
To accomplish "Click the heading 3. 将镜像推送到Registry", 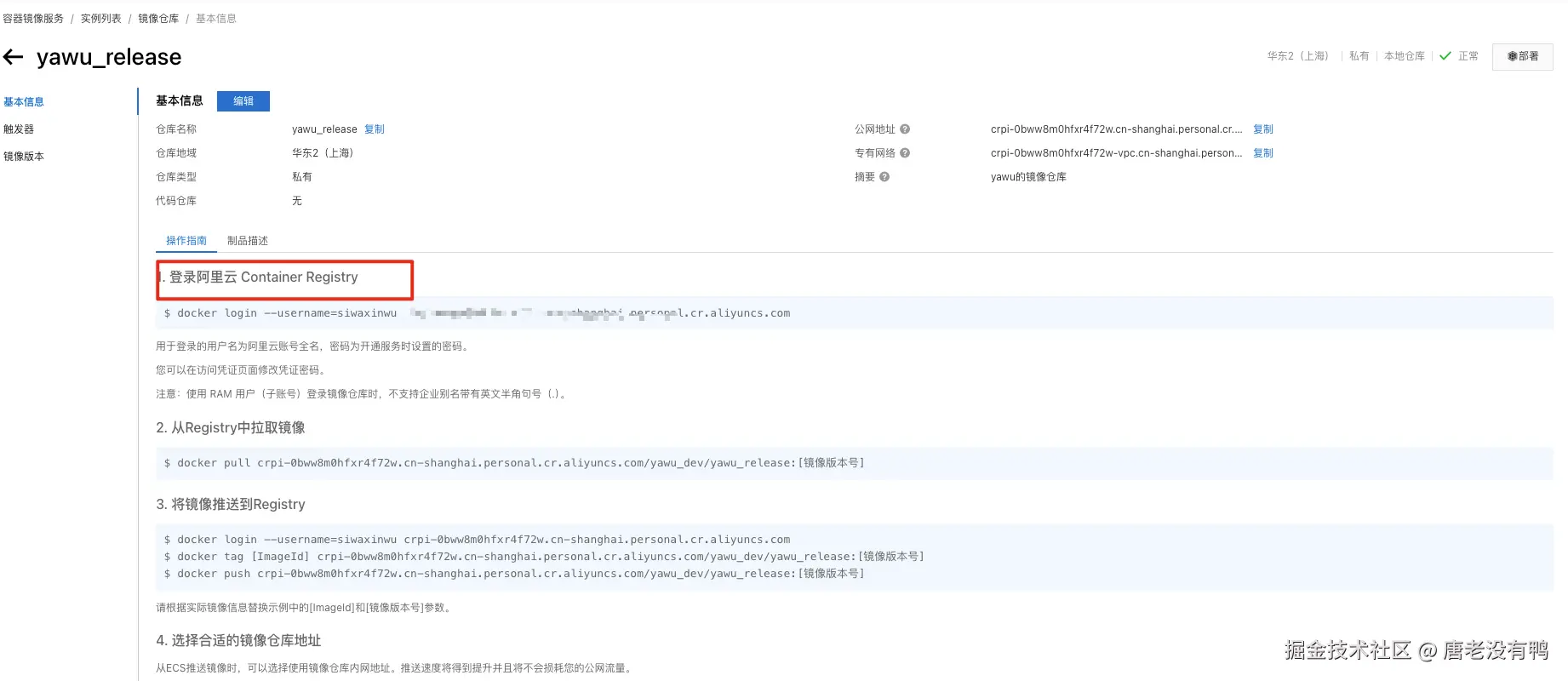I will pyautogui.click(x=231, y=504).
